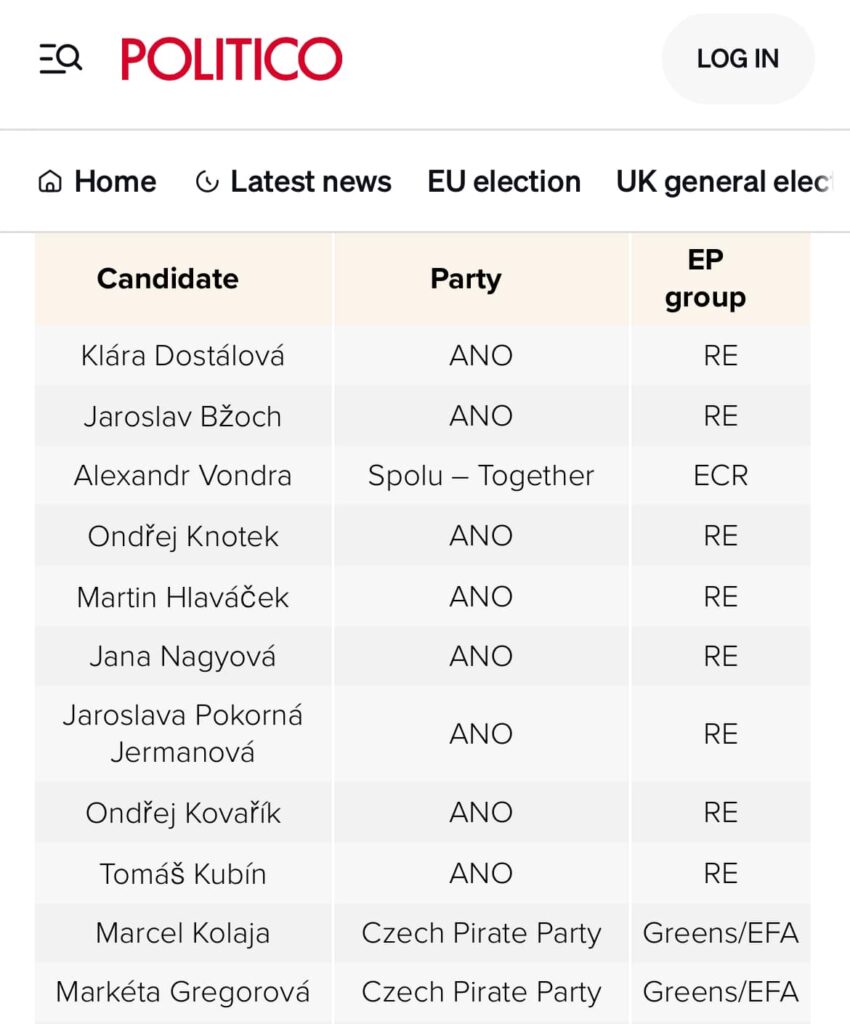Open the UK general election tab

pyautogui.click(x=725, y=182)
